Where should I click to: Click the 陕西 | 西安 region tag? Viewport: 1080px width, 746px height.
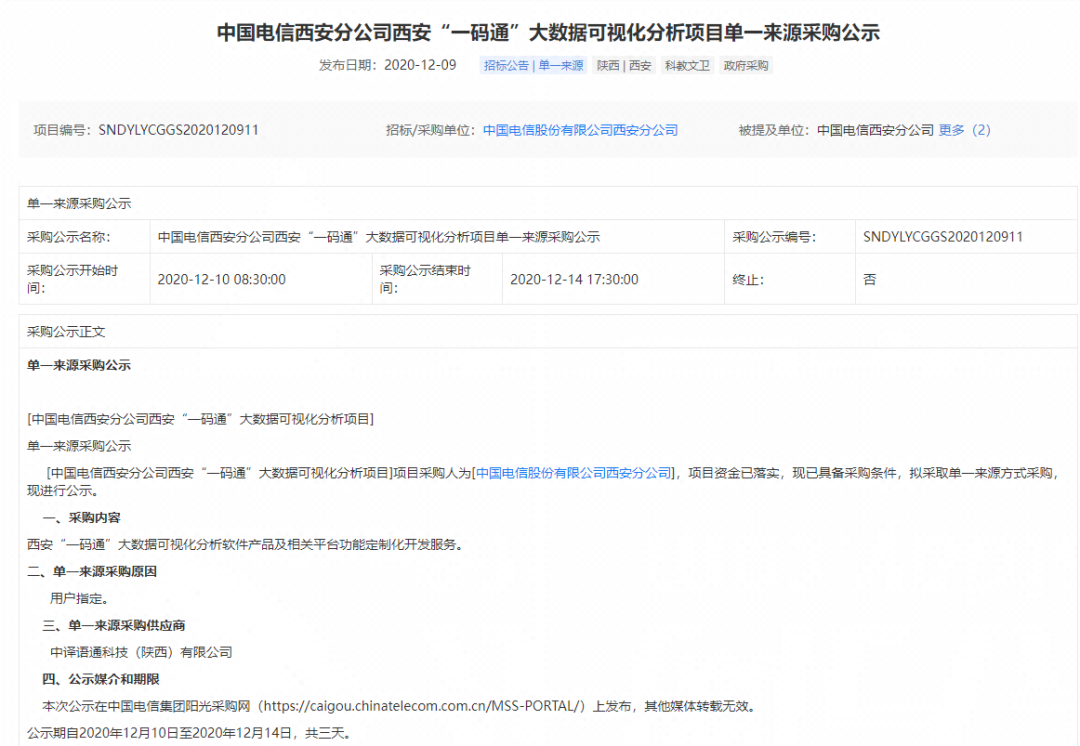tap(624, 65)
